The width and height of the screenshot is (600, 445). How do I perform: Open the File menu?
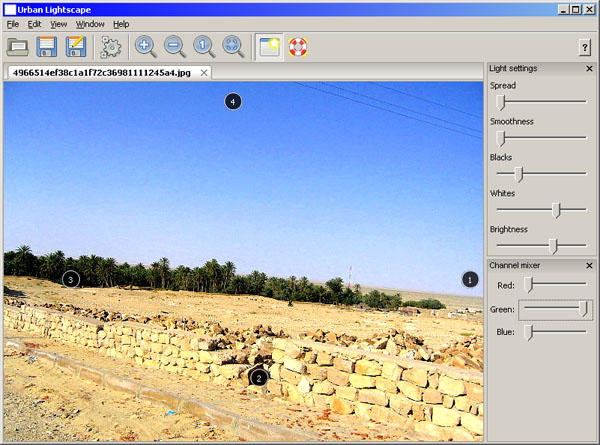[13, 23]
